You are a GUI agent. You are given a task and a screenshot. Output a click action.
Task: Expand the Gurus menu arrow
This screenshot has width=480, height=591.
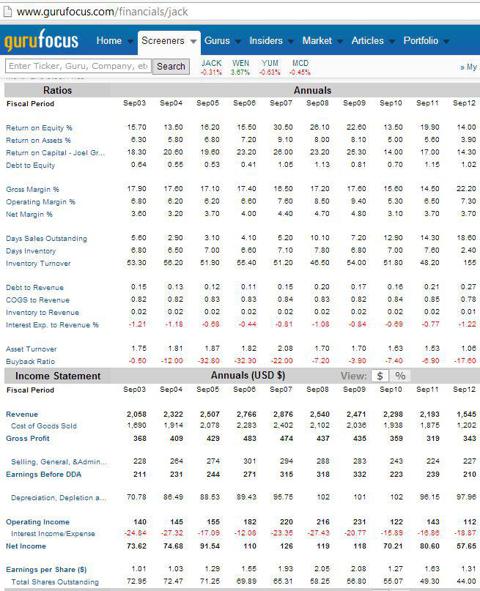[x=238, y=41]
